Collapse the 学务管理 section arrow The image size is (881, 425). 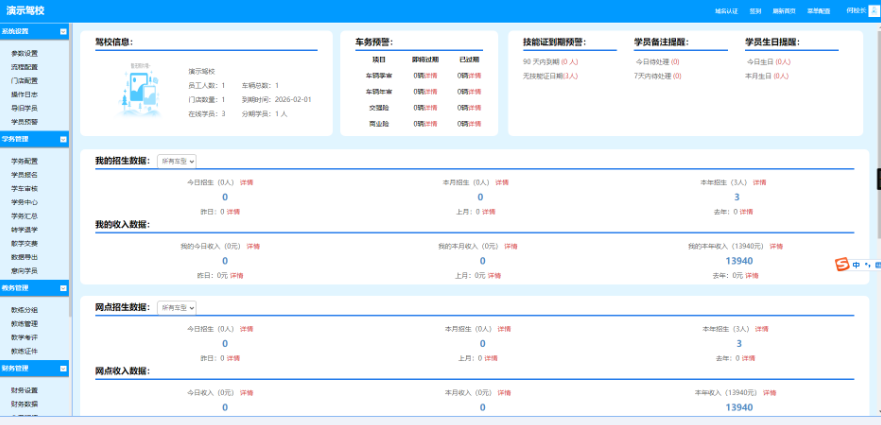click(63, 139)
